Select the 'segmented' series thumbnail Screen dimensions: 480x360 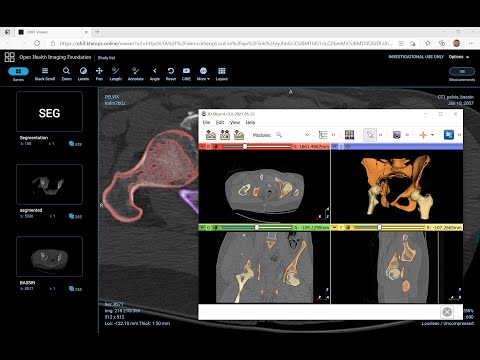[x=49, y=184]
